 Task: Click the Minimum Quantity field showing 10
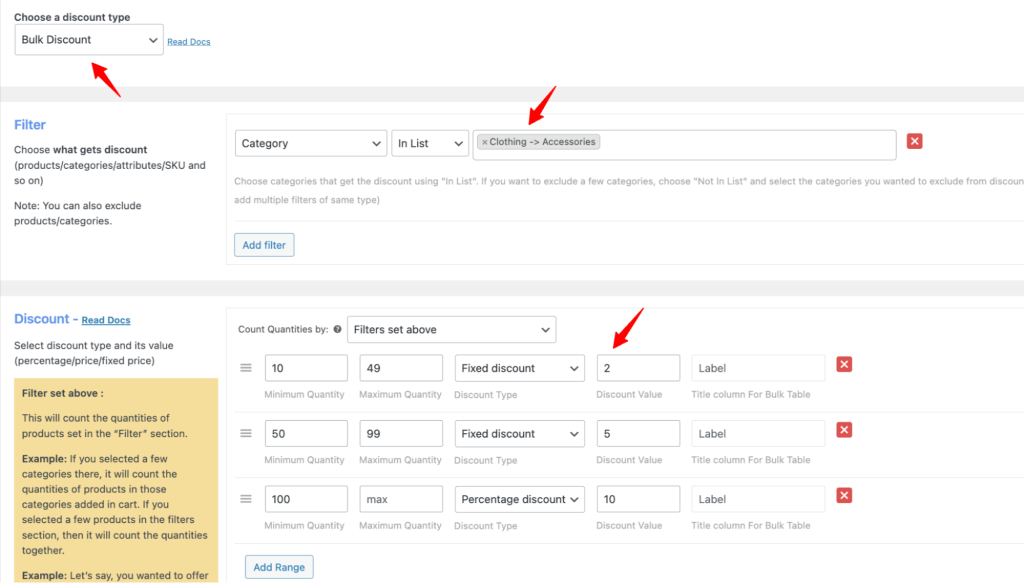306,367
